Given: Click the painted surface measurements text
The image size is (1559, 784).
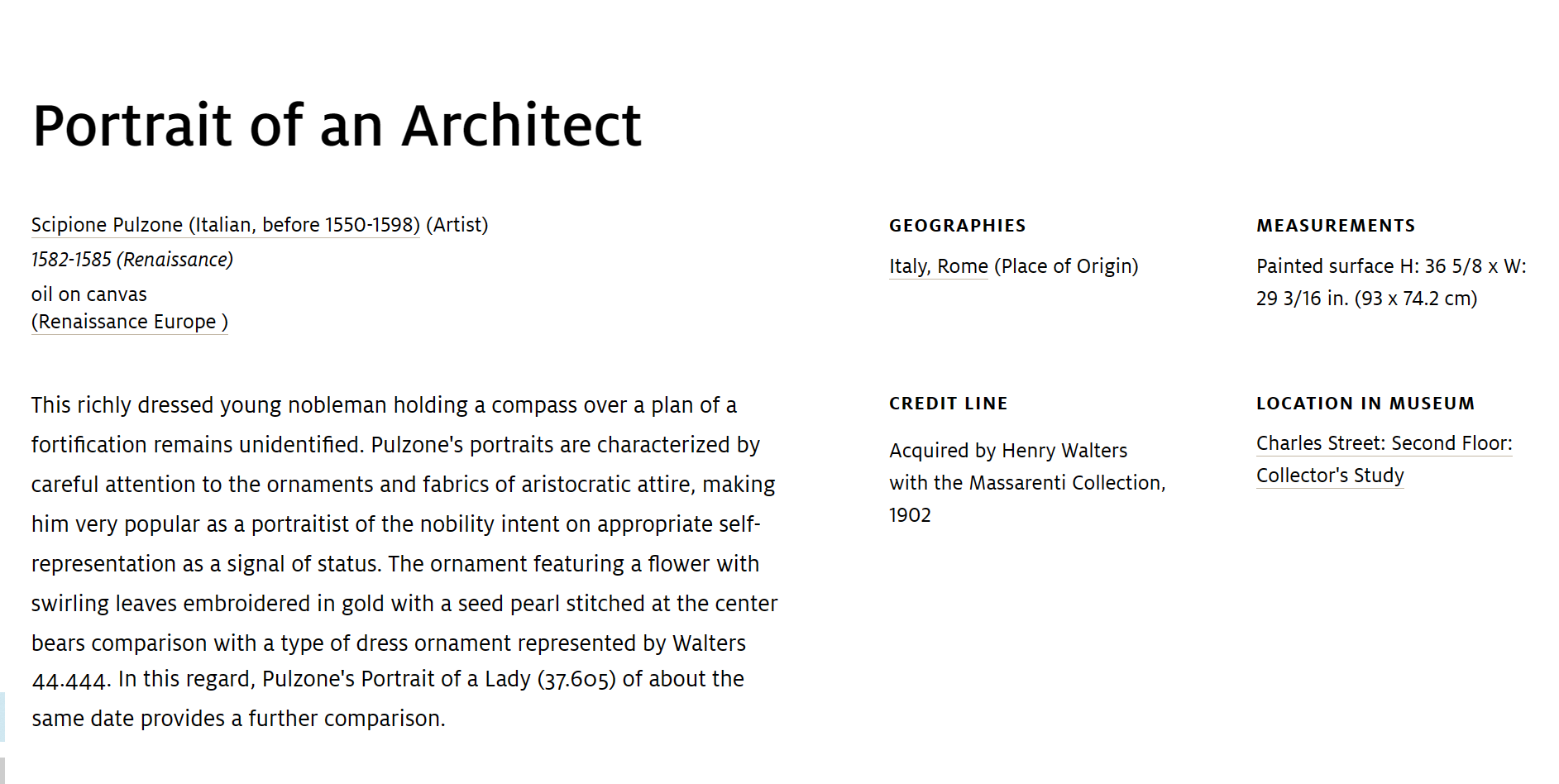Looking at the screenshot, I should (1391, 282).
